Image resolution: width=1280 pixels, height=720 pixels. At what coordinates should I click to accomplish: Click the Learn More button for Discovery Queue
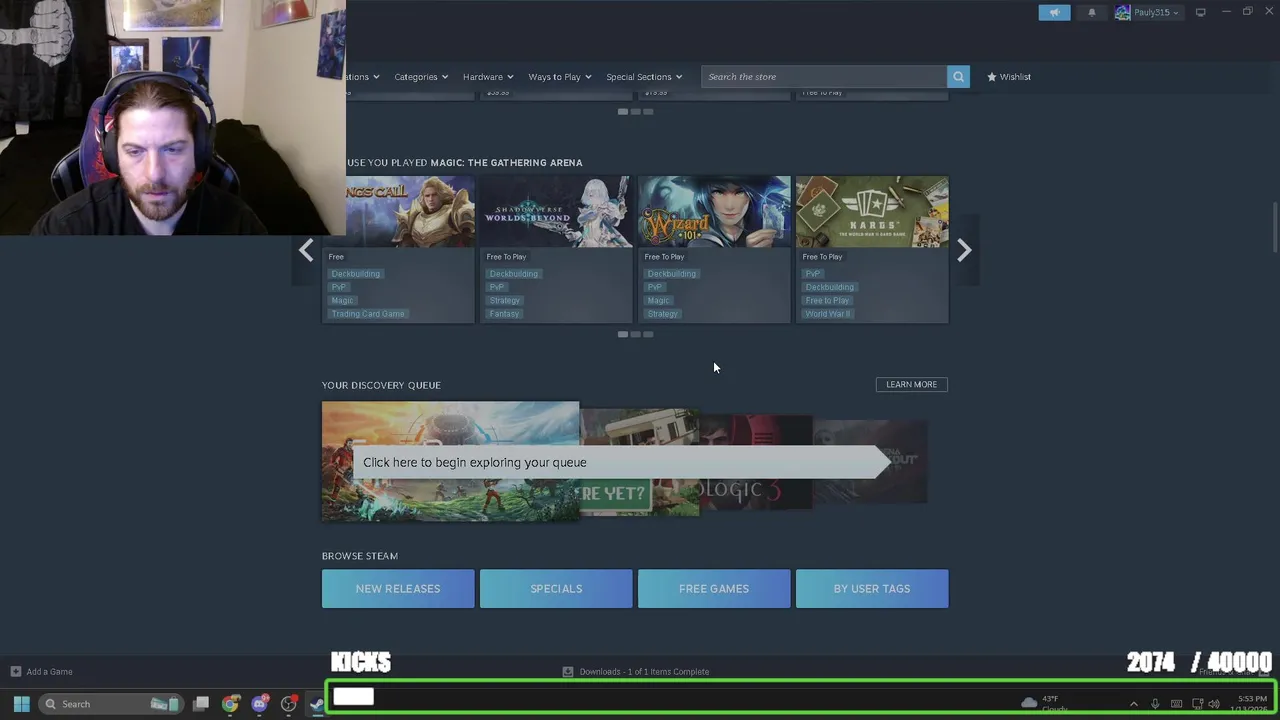pos(911,384)
